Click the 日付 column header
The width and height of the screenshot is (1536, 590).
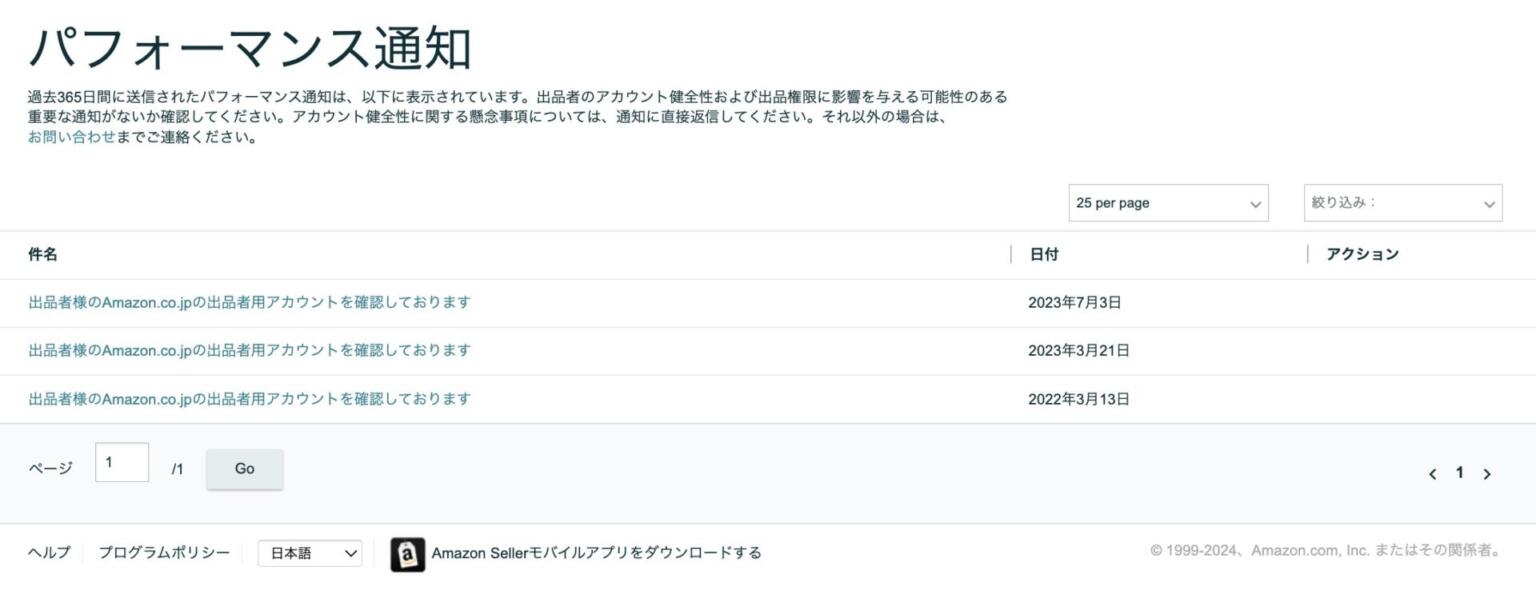1044,255
